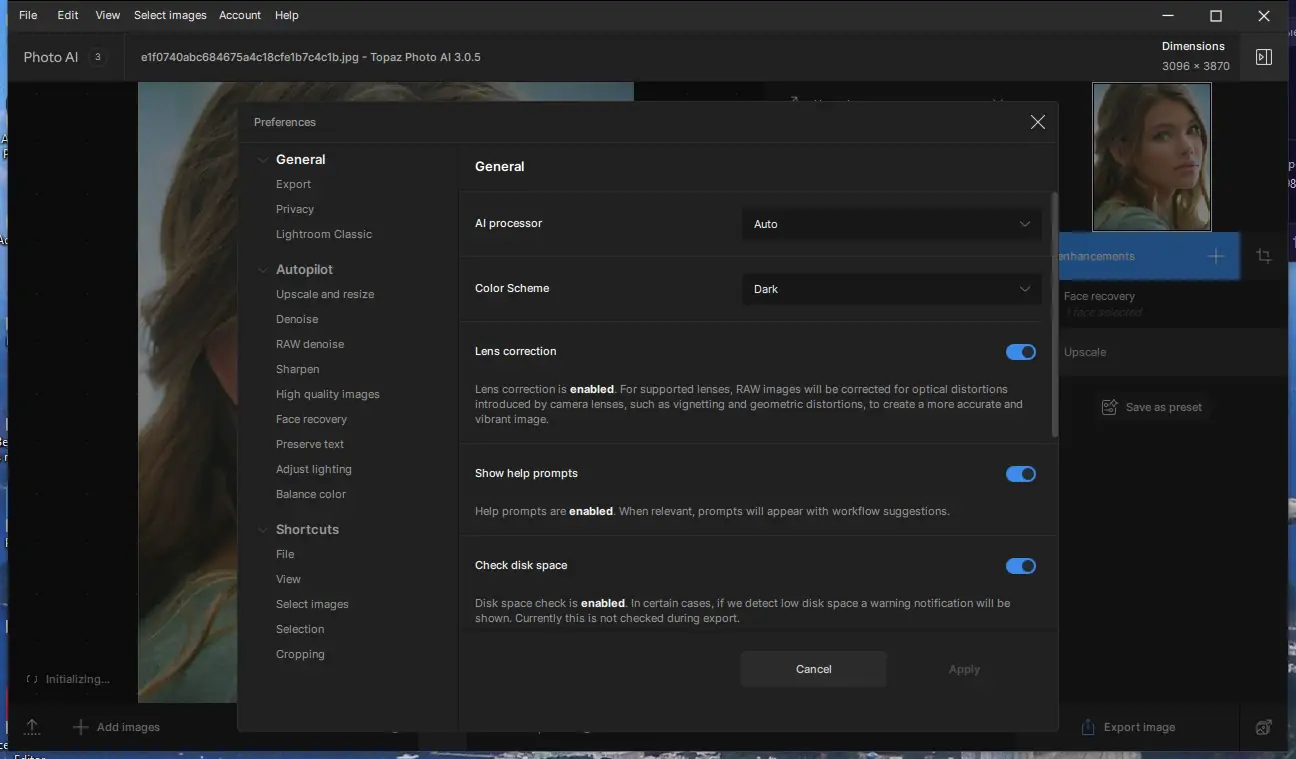Turn off Show help prompts switch
This screenshot has height=759, width=1296.
[x=1021, y=474]
